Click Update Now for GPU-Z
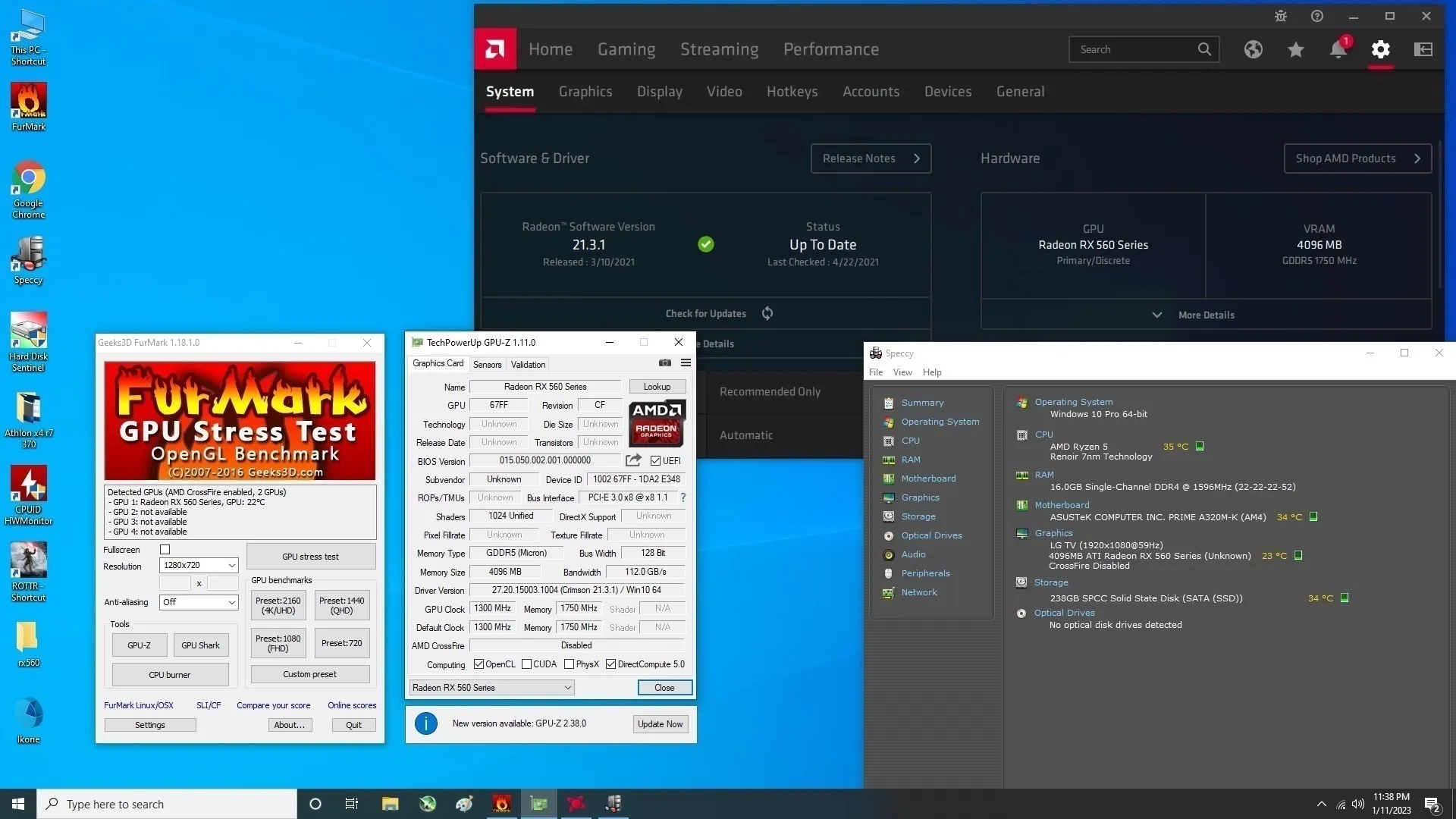1456x819 pixels. pos(660,724)
